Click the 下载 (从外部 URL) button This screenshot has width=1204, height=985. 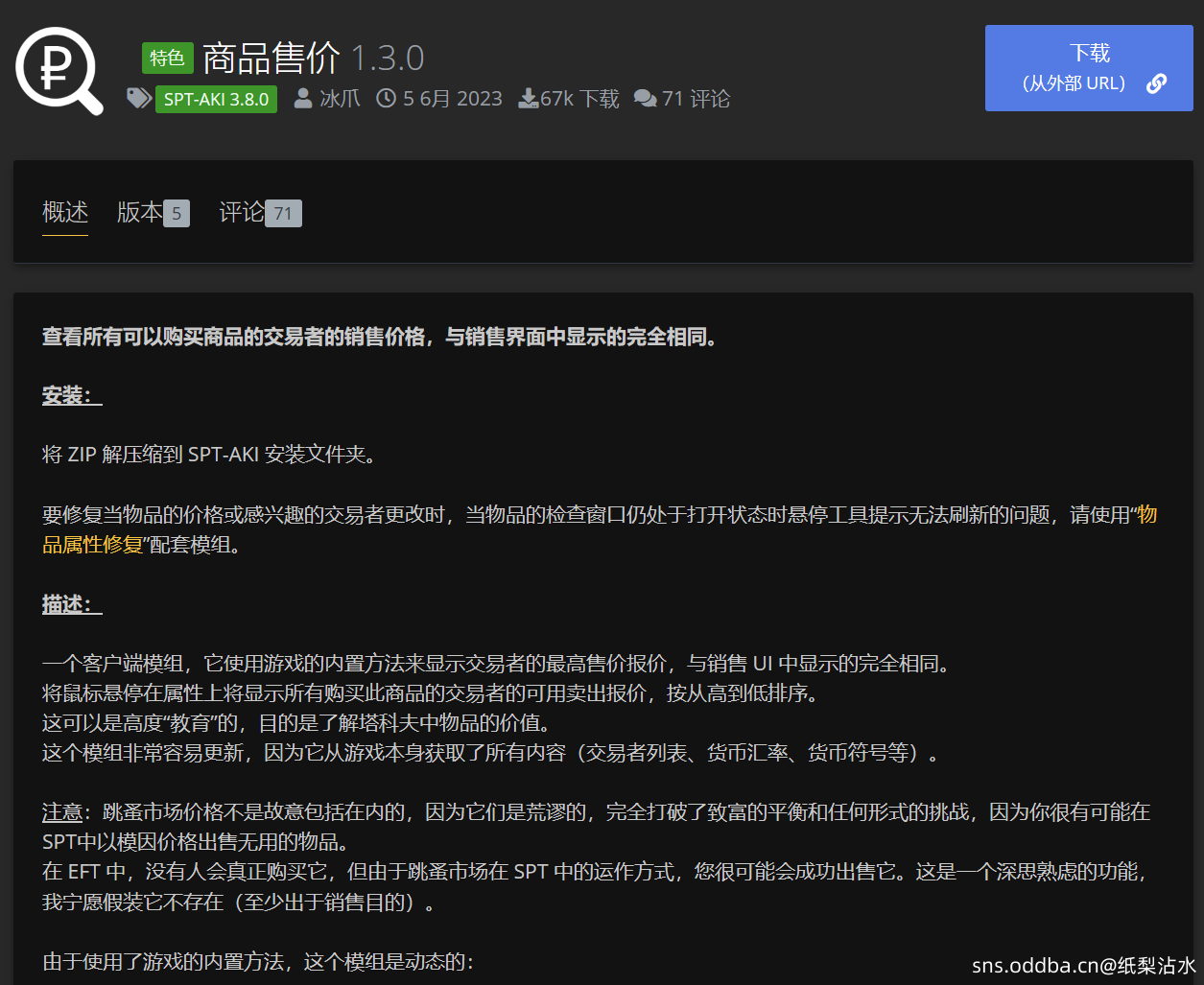[1089, 68]
